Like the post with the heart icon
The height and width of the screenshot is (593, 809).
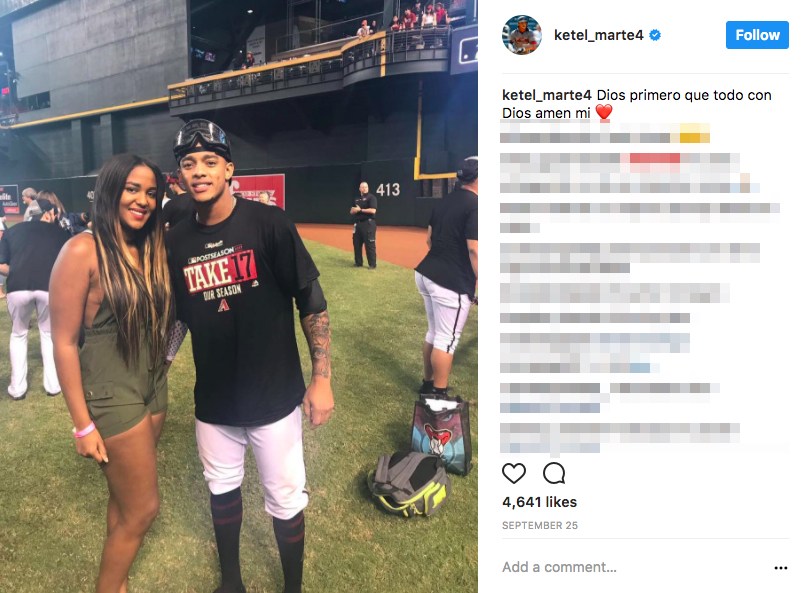click(x=513, y=473)
